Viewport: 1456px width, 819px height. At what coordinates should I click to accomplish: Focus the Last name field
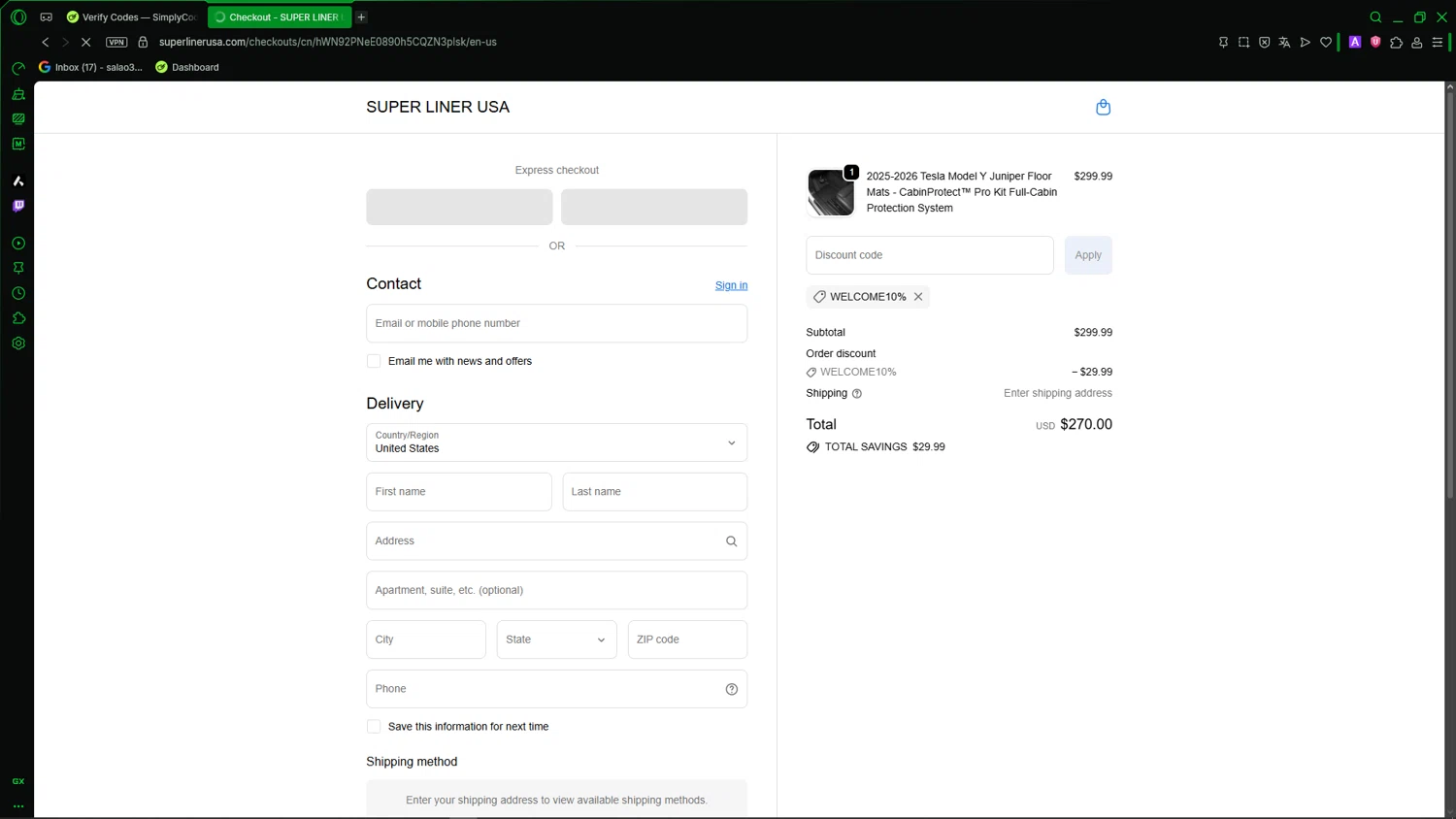[x=655, y=492]
